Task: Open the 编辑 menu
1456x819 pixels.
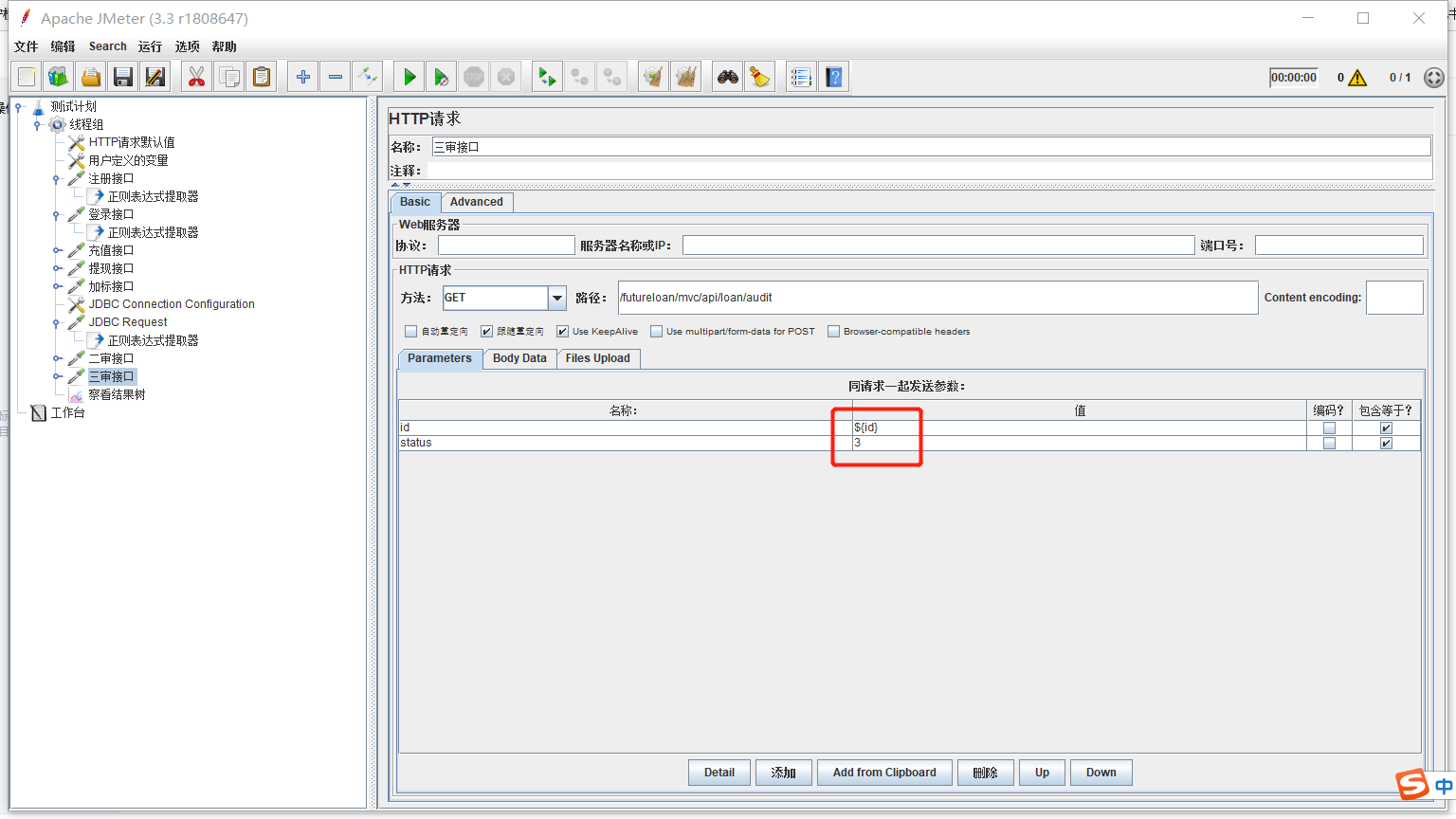Action: pos(63,46)
